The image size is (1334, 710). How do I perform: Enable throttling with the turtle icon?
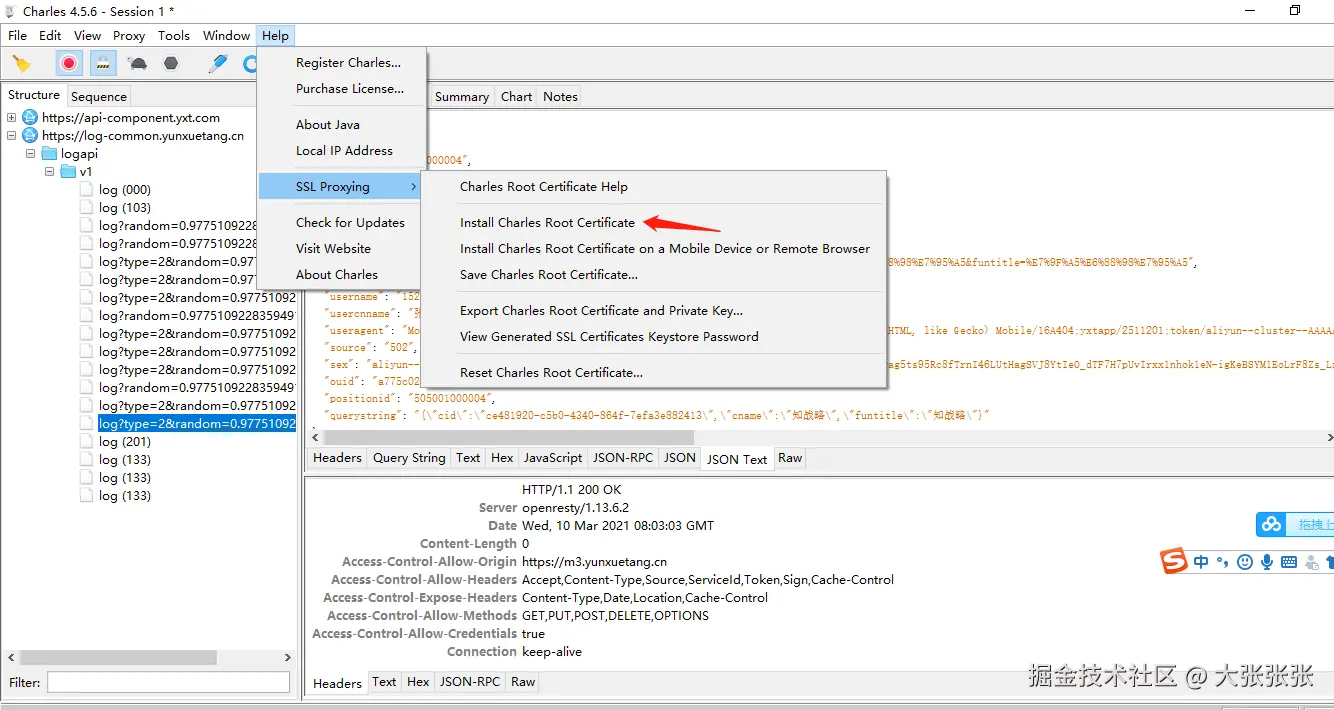(138, 64)
